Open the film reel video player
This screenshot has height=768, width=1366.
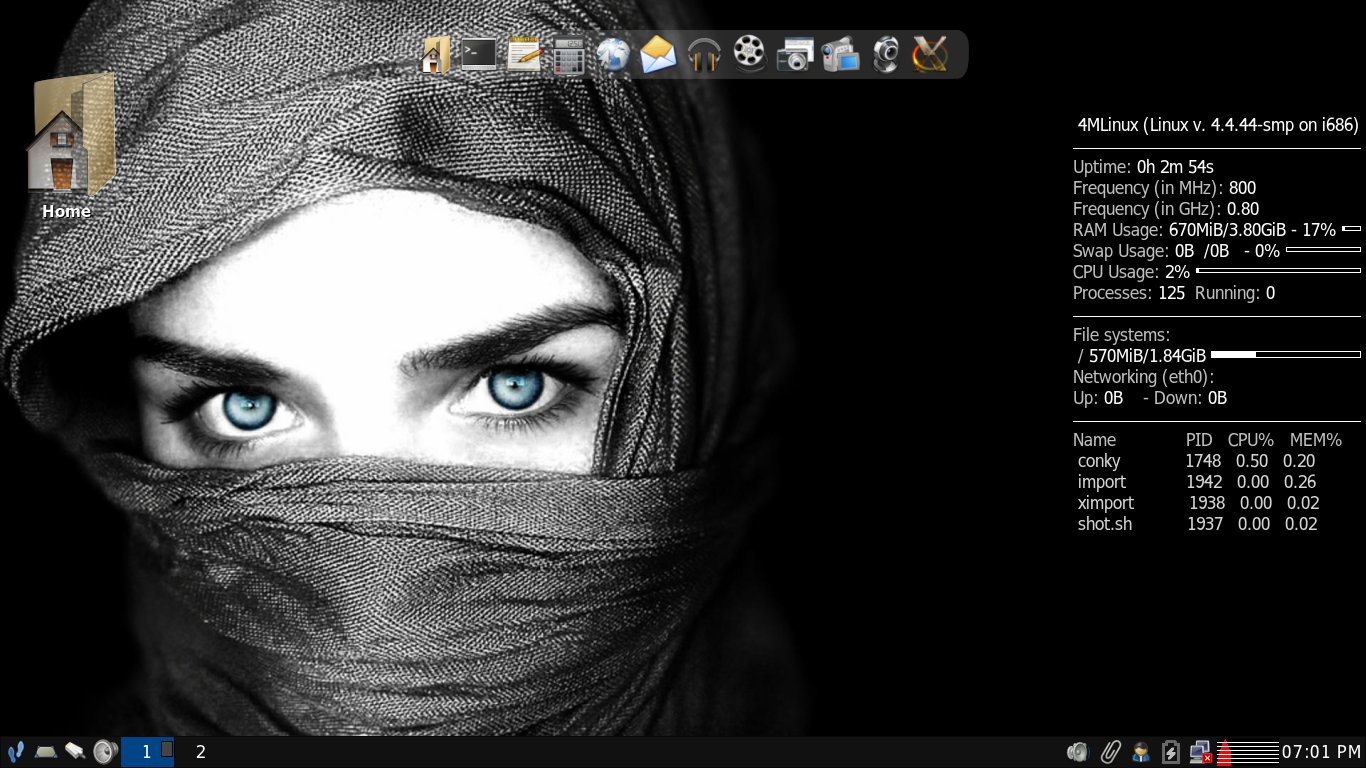click(749, 54)
